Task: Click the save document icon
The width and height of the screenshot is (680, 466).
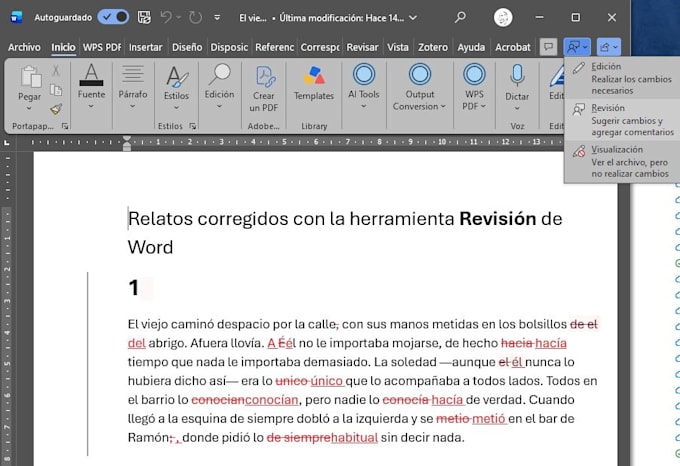Action: pyautogui.click(x=144, y=17)
